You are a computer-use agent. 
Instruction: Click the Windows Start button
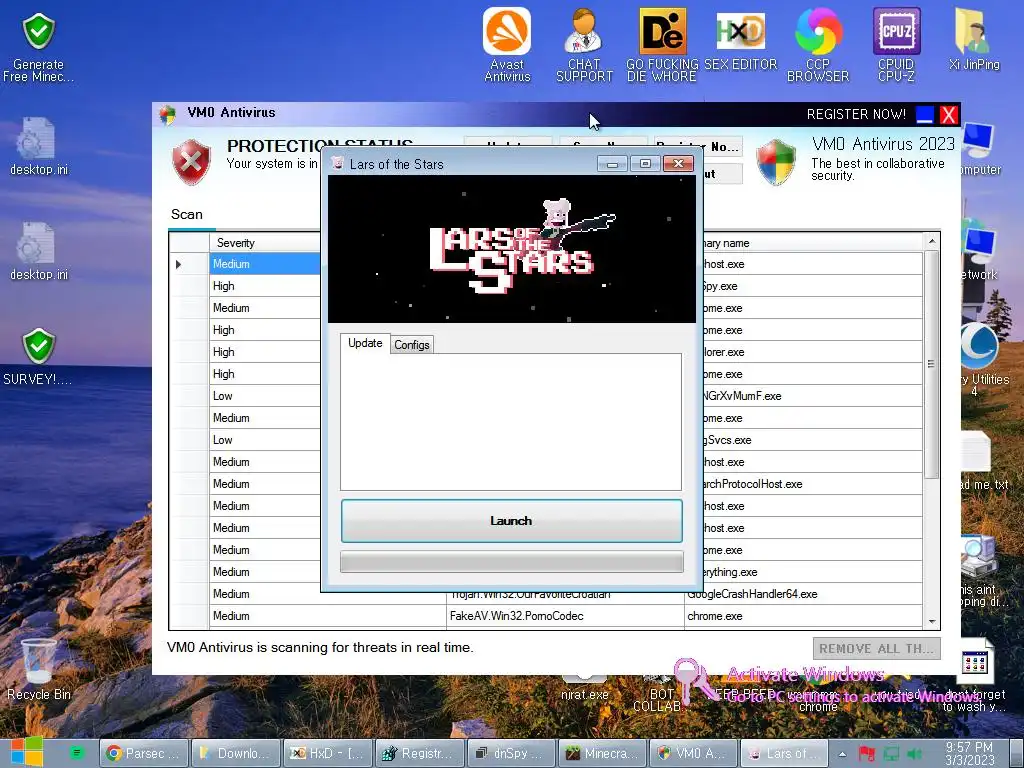pos(26,752)
